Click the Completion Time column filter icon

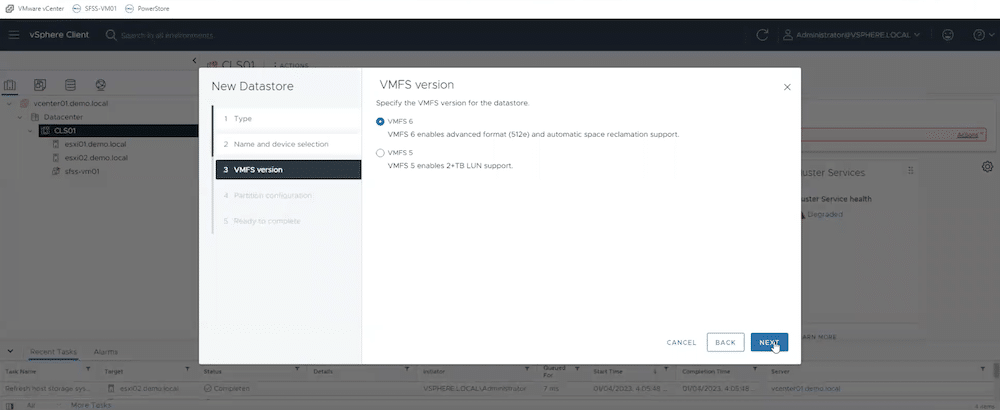[756, 369]
